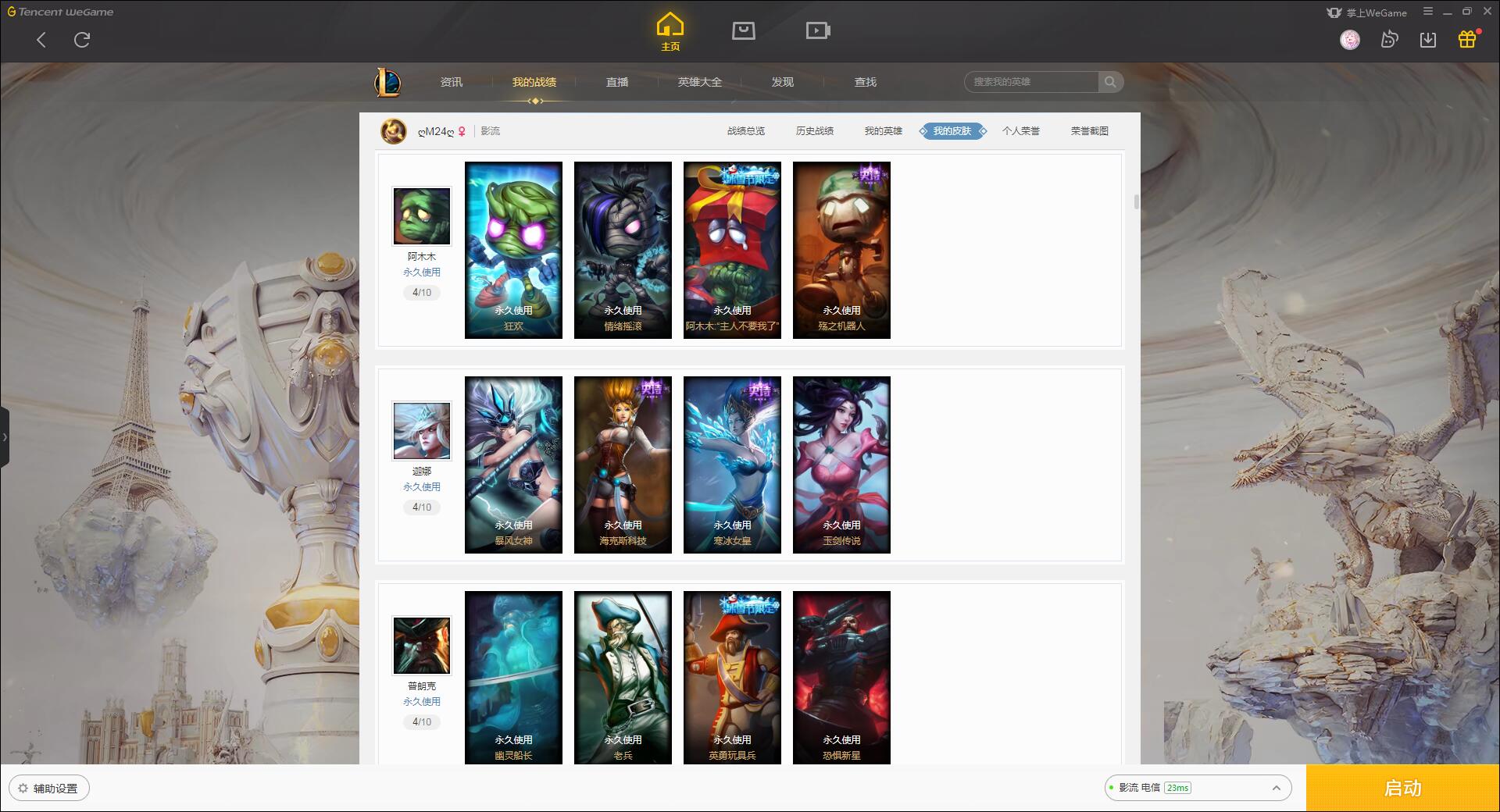This screenshot has width=1500, height=812.
Task: Open the 英勇玩具兵 skin card
Action: (732, 678)
